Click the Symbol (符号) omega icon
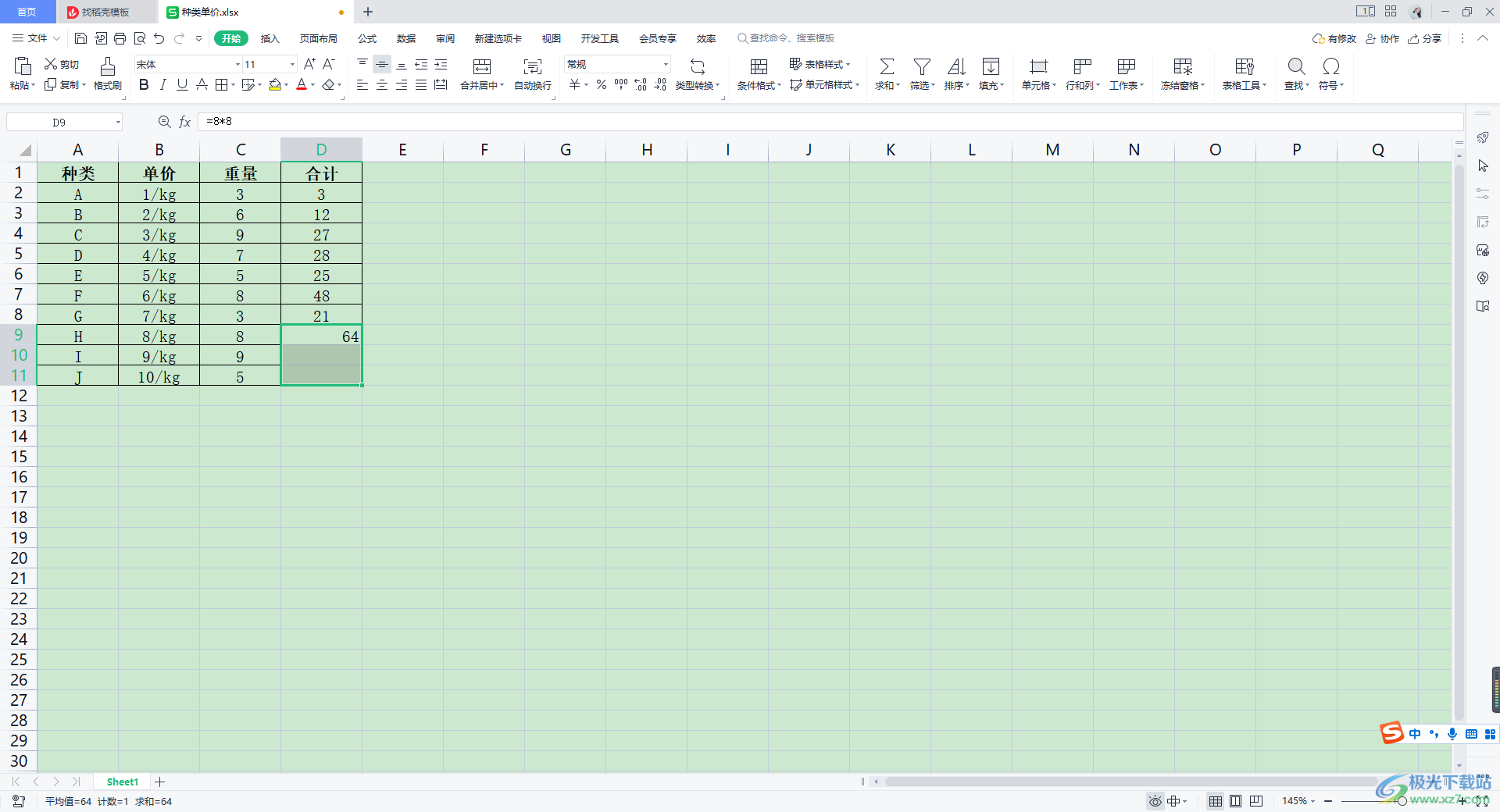Viewport: 1500px width, 812px height. pos(1331,66)
